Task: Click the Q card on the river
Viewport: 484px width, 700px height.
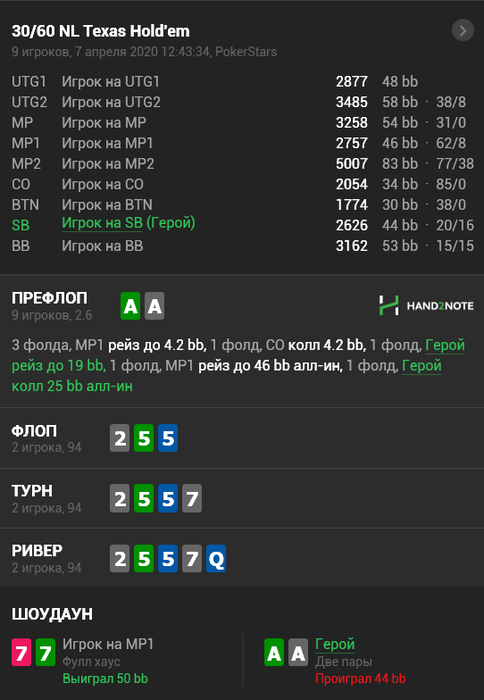Action: tap(216, 558)
